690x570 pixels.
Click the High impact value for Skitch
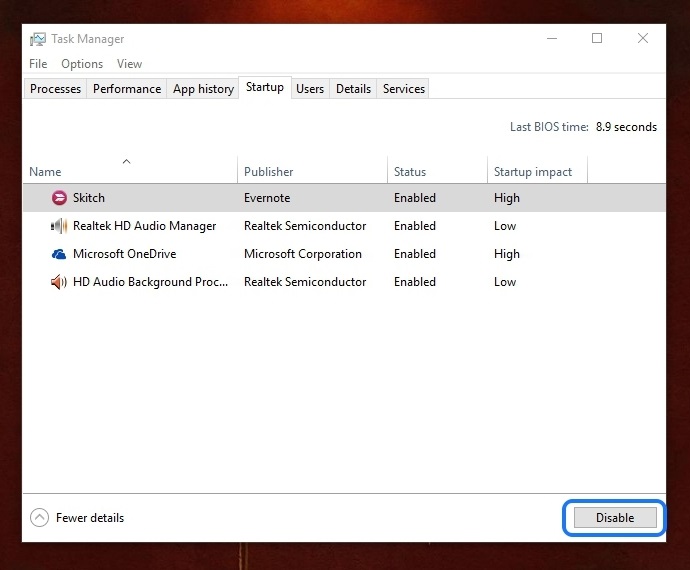507,198
